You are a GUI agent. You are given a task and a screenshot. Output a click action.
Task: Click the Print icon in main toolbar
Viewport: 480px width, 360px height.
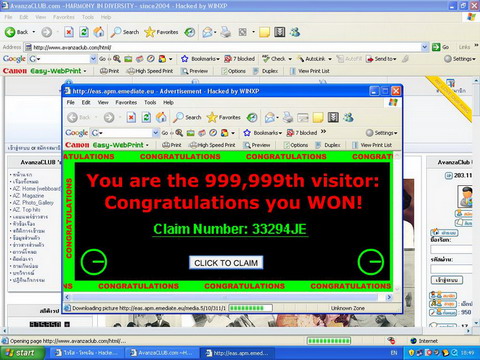[x=226, y=32]
